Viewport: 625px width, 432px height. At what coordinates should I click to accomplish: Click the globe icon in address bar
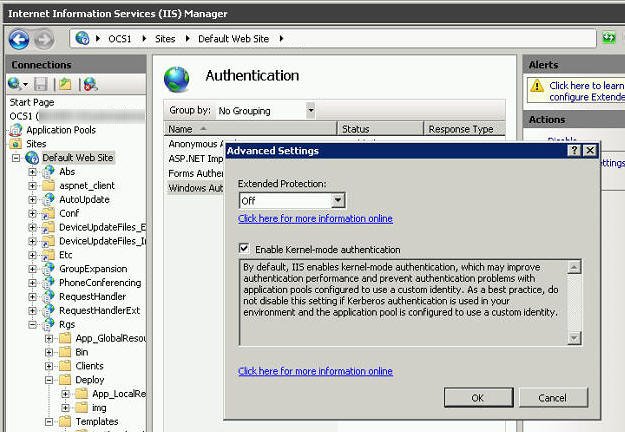[x=83, y=38]
